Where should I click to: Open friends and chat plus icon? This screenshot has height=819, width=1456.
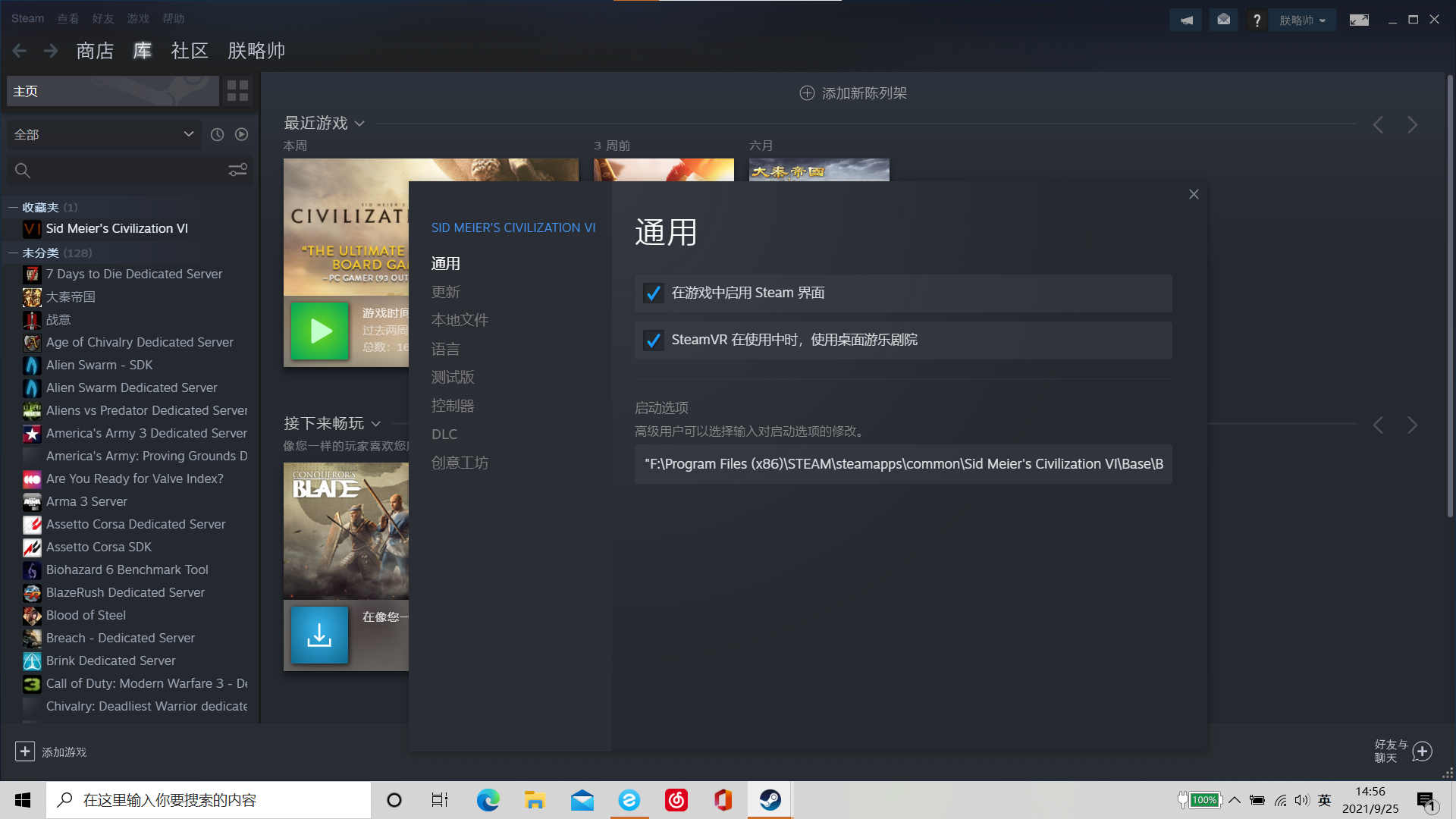(x=1423, y=752)
